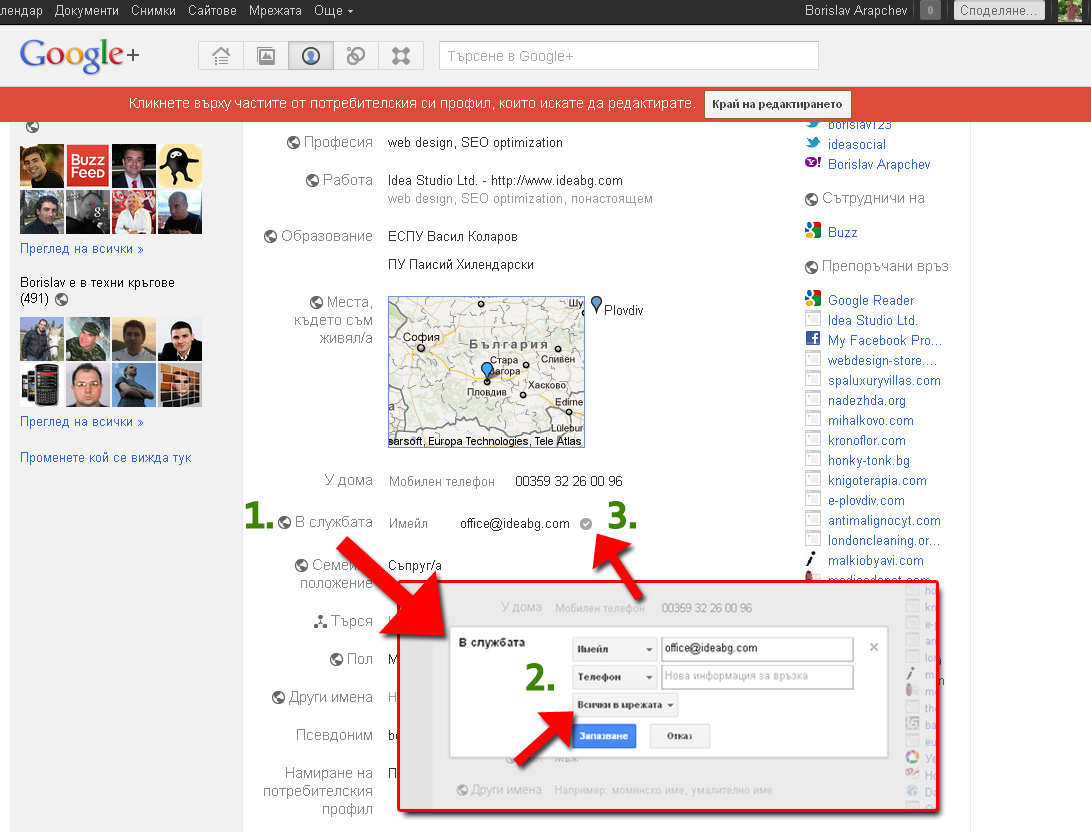The width and height of the screenshot is (1091, 832).
Task: Click Yahoo icon next to Borislav Arapchev
Action: coord(813,163)
